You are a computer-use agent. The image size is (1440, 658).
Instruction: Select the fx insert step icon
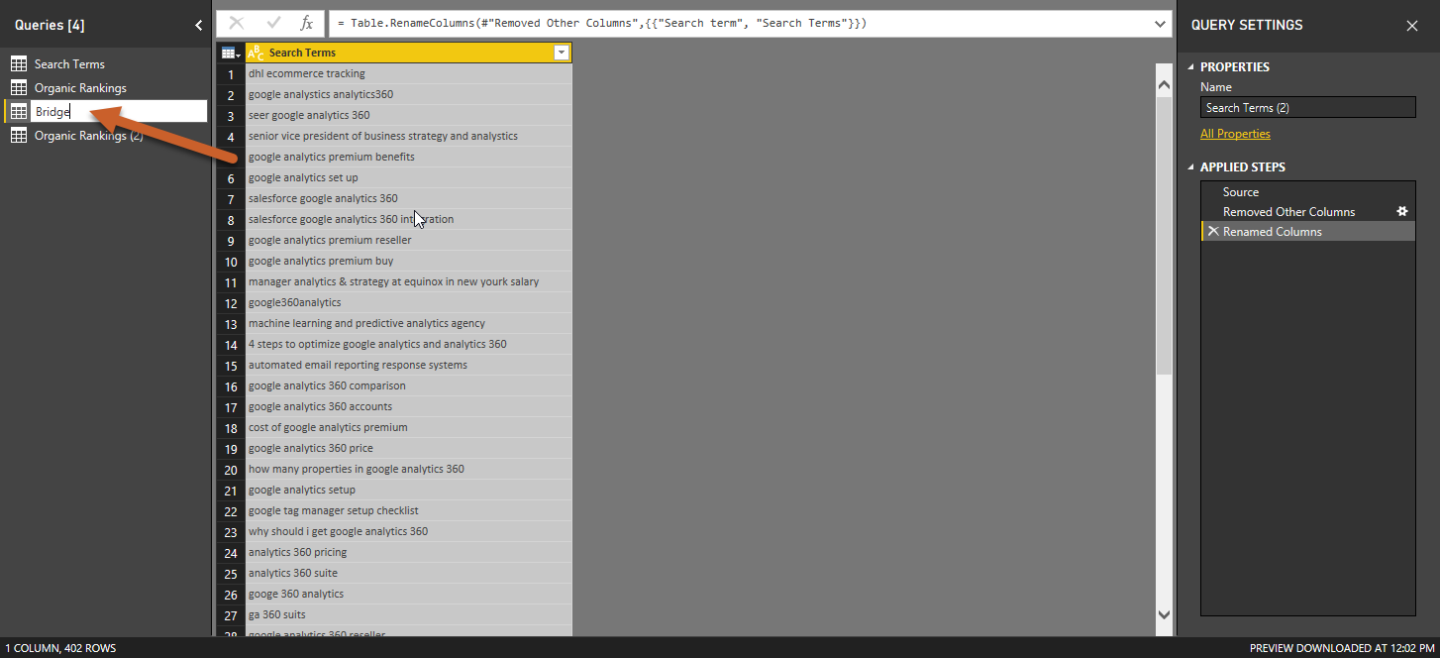(306, 23)
